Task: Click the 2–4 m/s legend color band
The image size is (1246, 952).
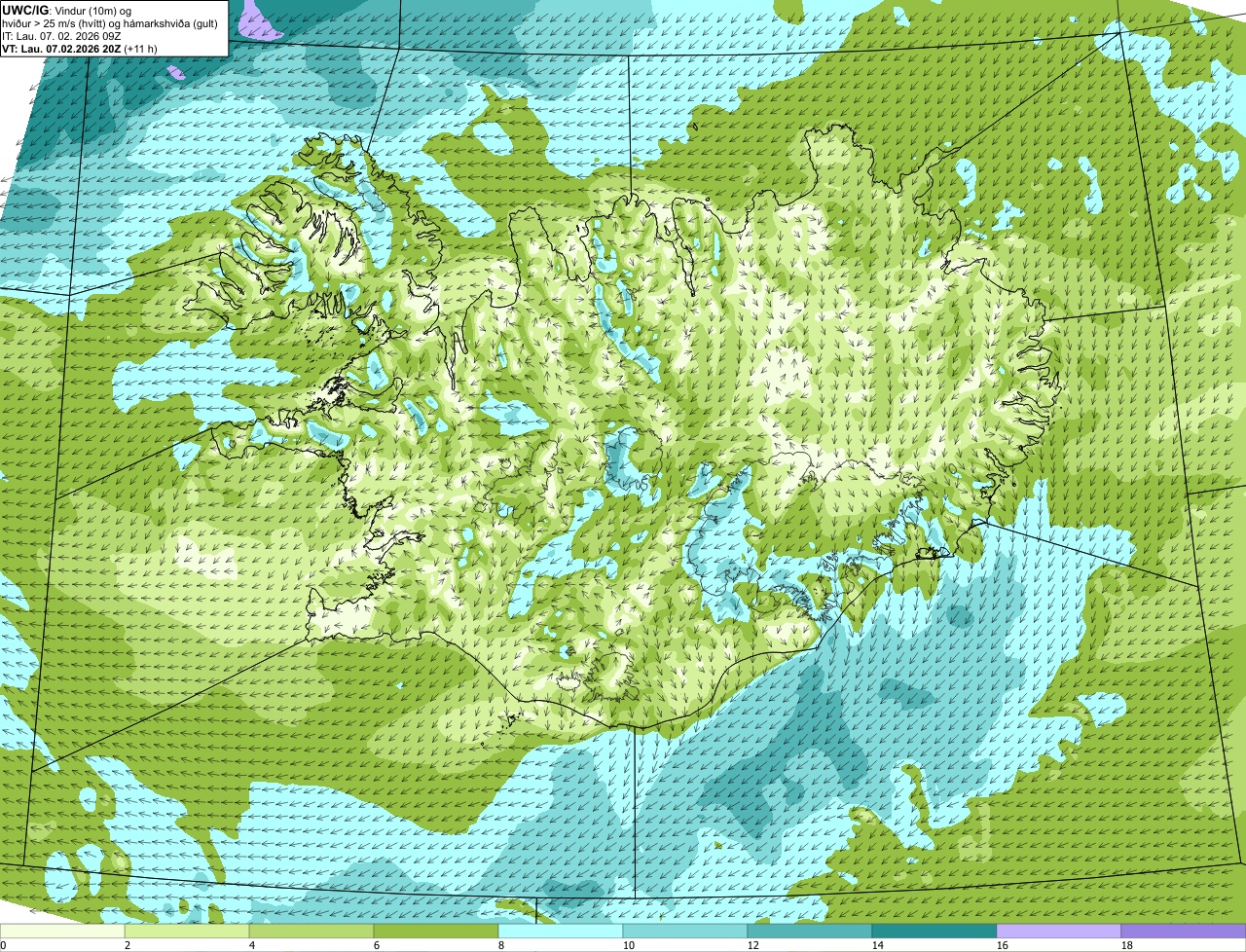Action: (x=187, y=932)
